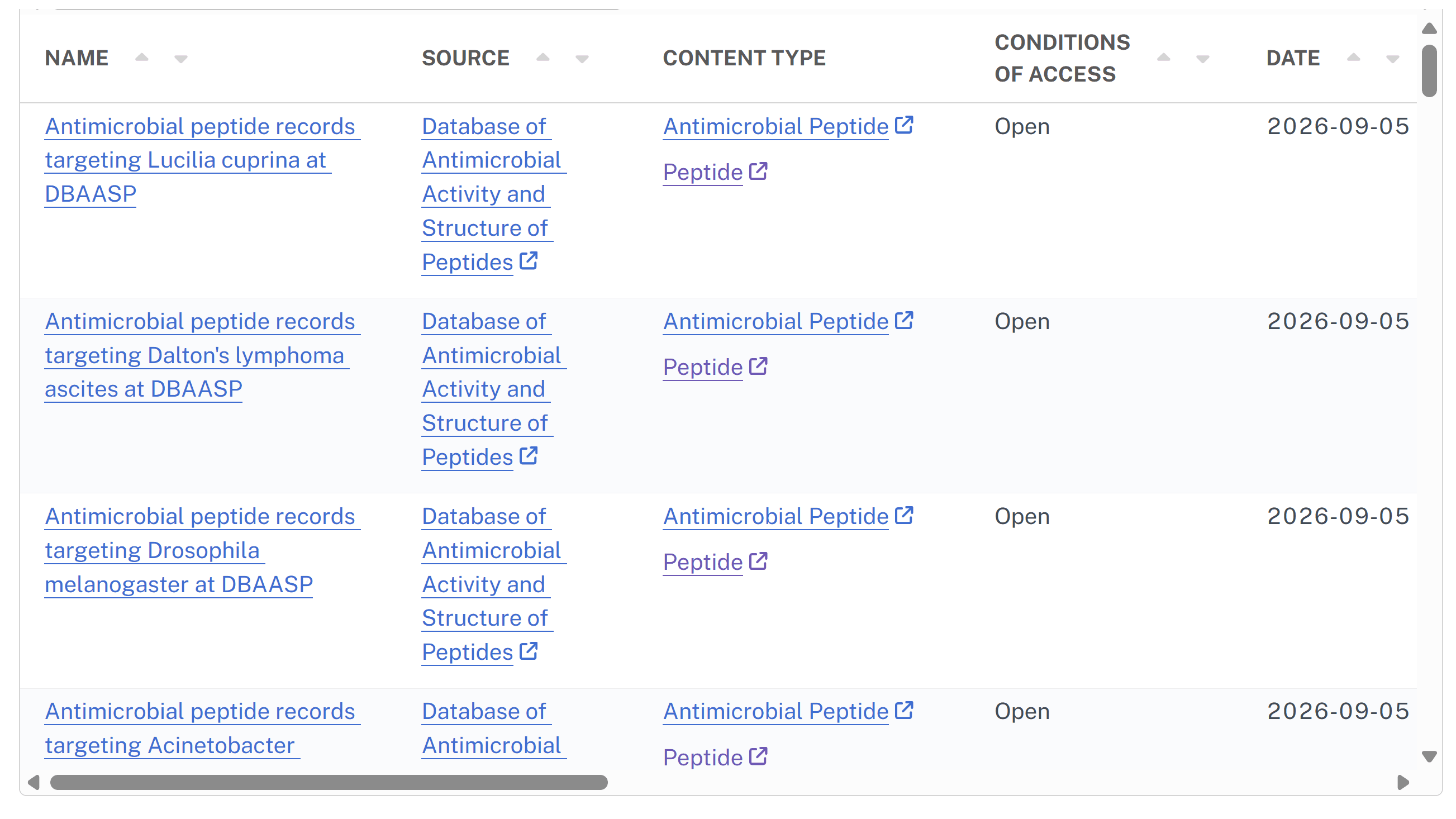The height and width of the screenshot is (819, 1456).
Task: Open Peptide content type in Acinetobacter row
Action: coord(715,757)
